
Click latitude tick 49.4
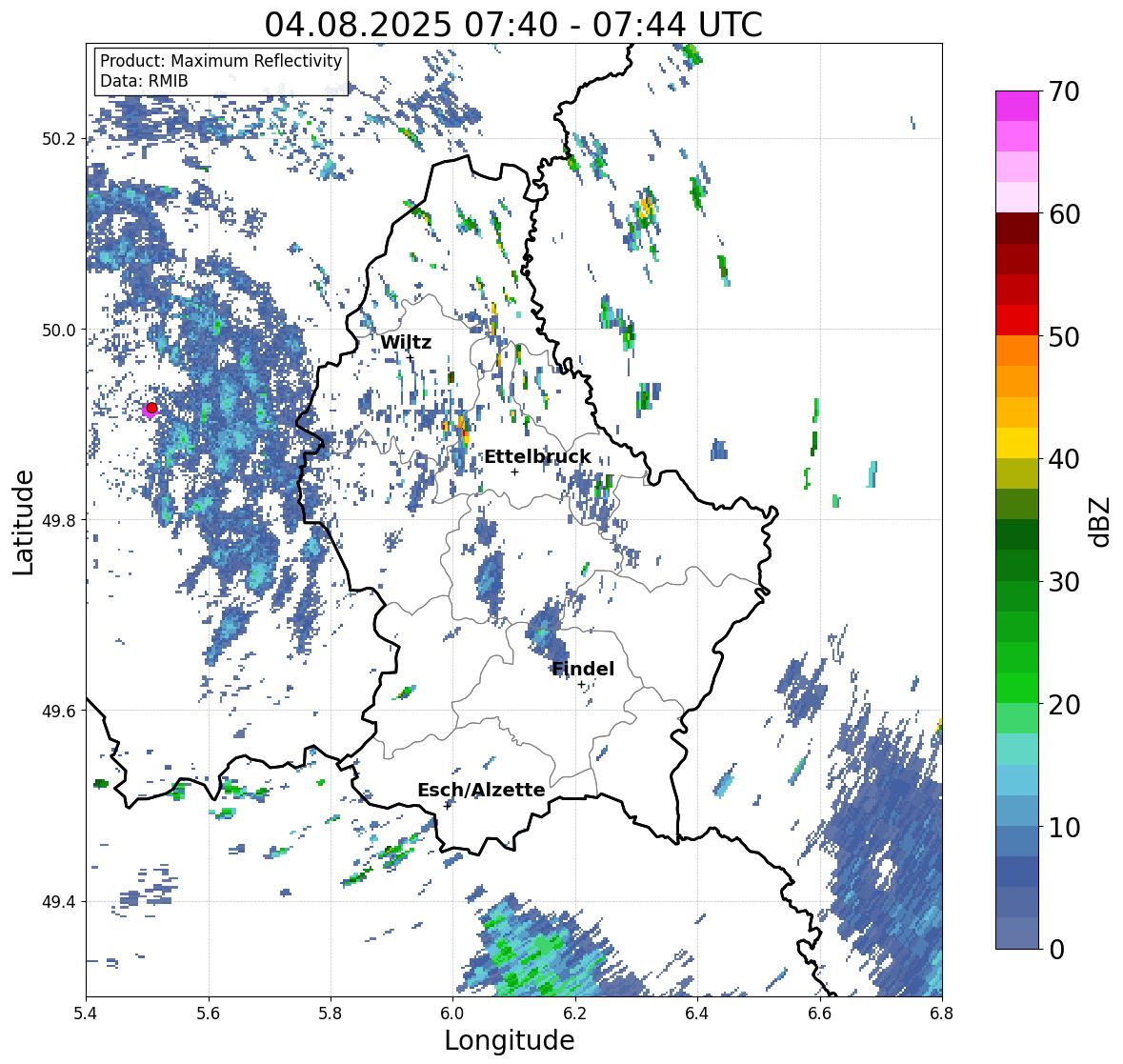click(x=59, y=902)
